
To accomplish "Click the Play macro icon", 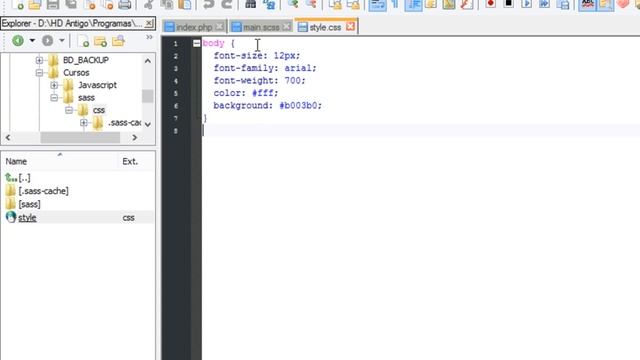I will click(527, 4).
